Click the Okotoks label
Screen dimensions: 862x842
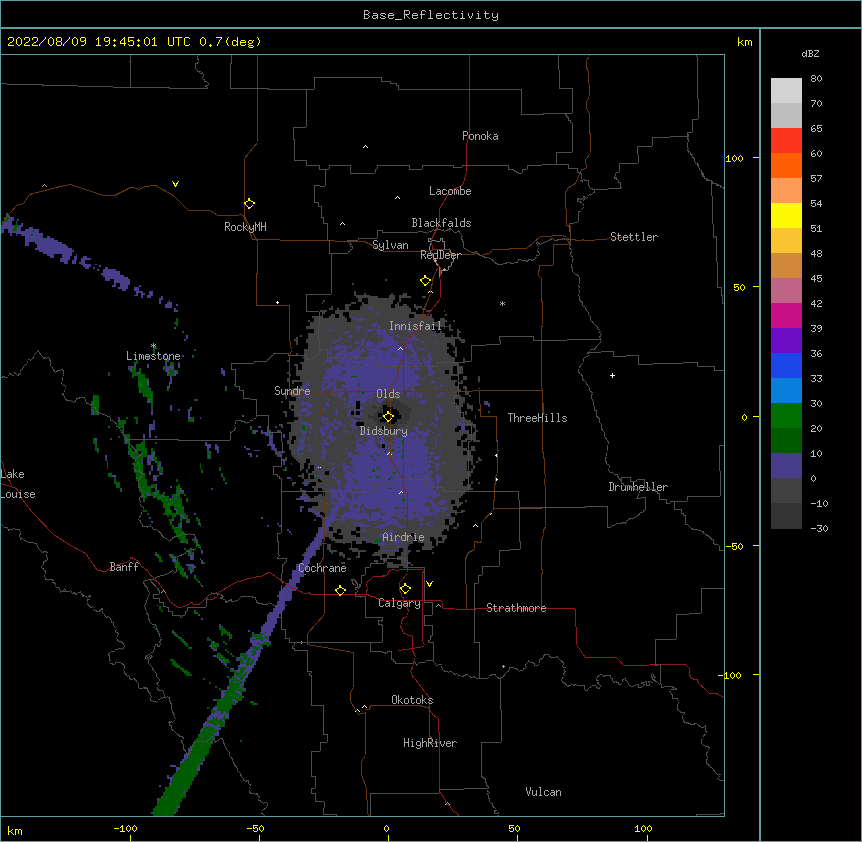point(412,700)
